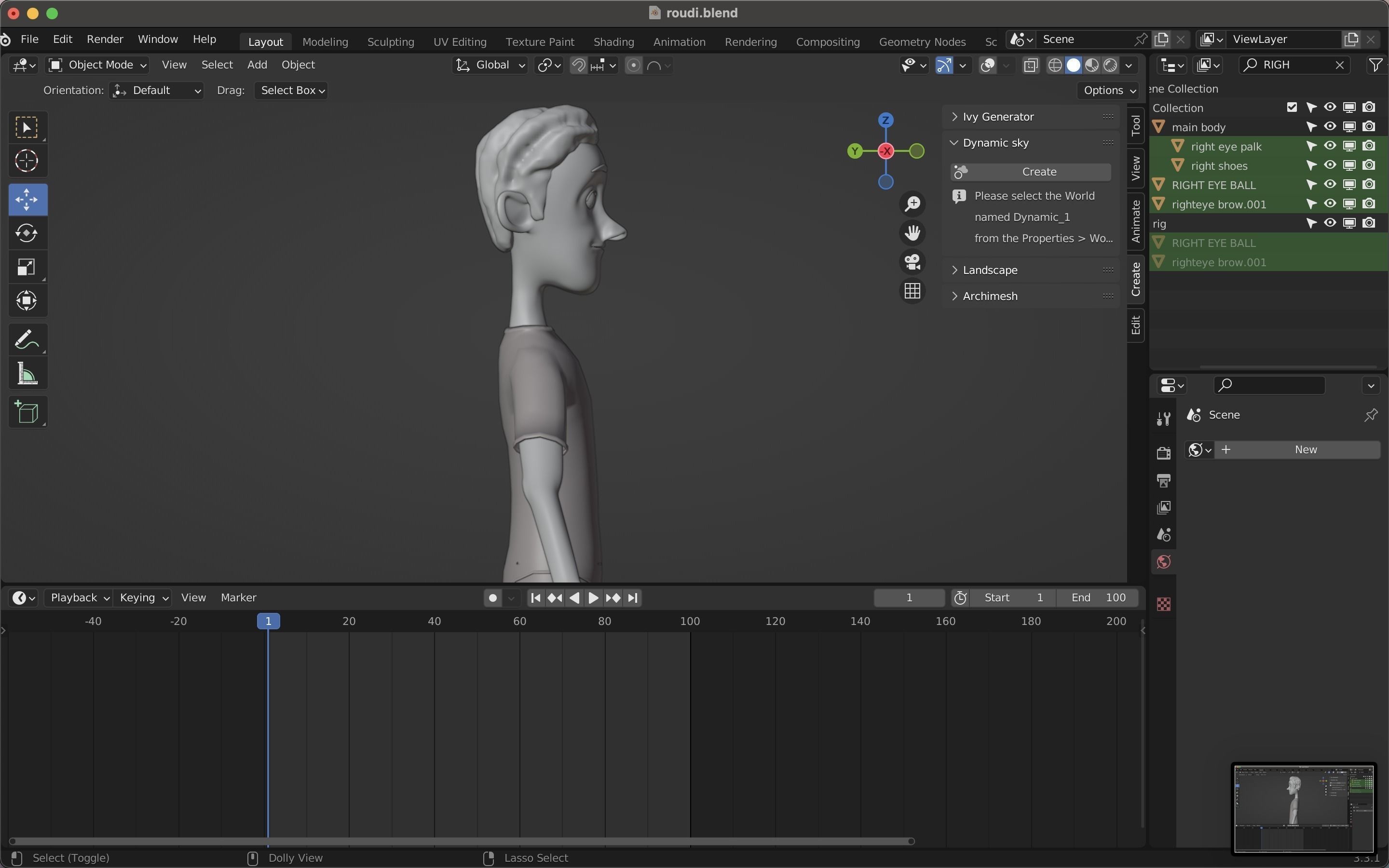Play the animation forward
The width and height of the screenshot is (1389, 868).
click(594, 598)
